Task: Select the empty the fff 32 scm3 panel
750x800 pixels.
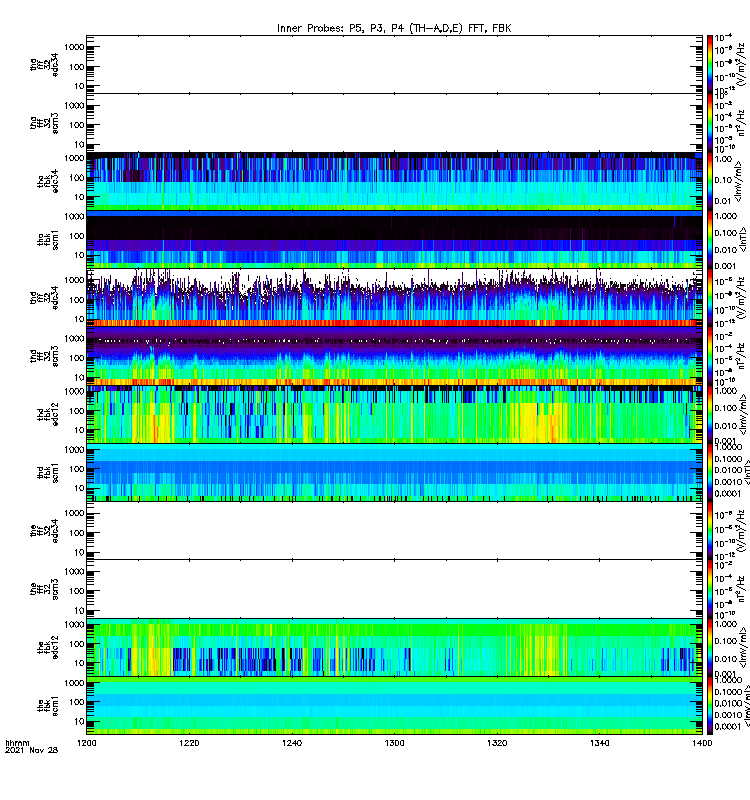Action: pyautogui.click(x=394, y=589)
